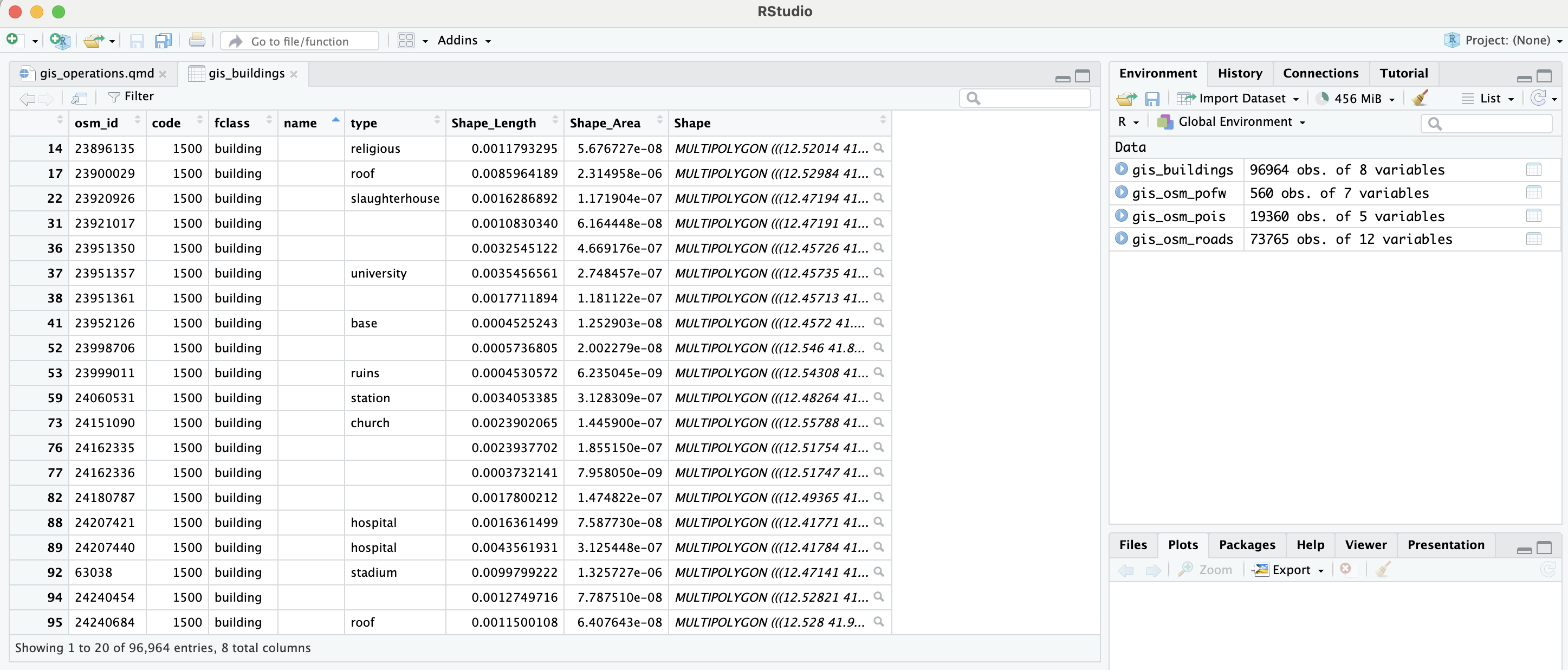
Task: Click the New File plus icon
Action: coord(13,40)
